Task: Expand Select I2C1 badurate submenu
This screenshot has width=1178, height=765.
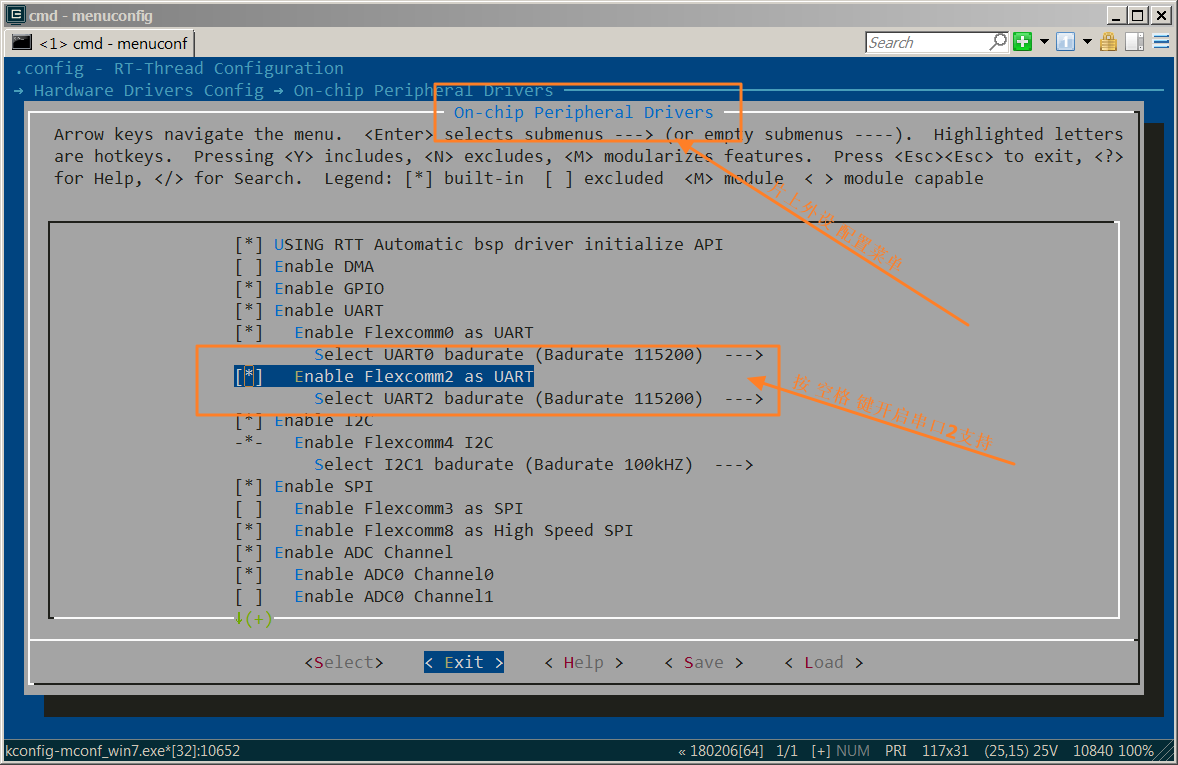Action: (x=533, y=465)
